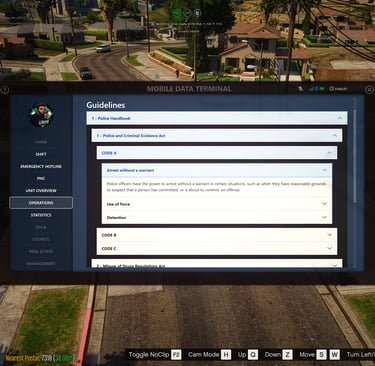Open REAL ESTATE in sidebar
The width and height of the screenshot is (375, 366).
point(41,251)
